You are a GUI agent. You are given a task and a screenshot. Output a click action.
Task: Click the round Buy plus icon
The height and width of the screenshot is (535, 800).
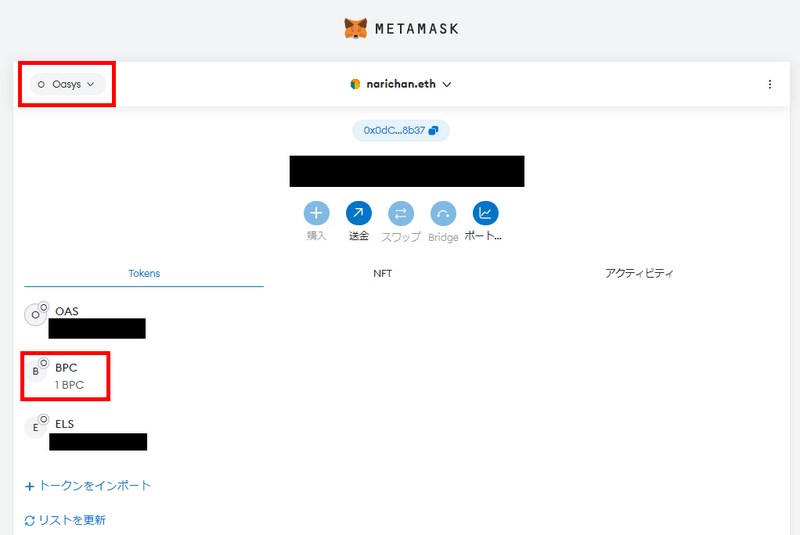pos(316,213)
